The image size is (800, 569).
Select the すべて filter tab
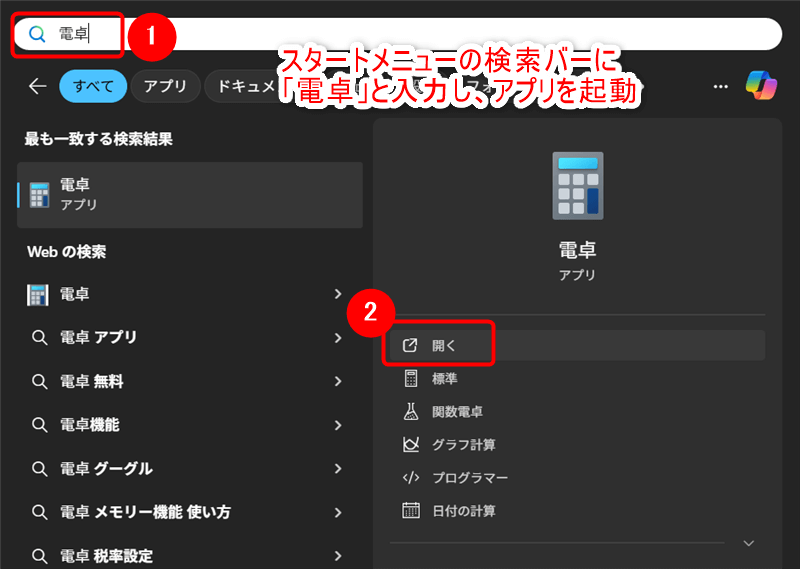pos(93,86)
